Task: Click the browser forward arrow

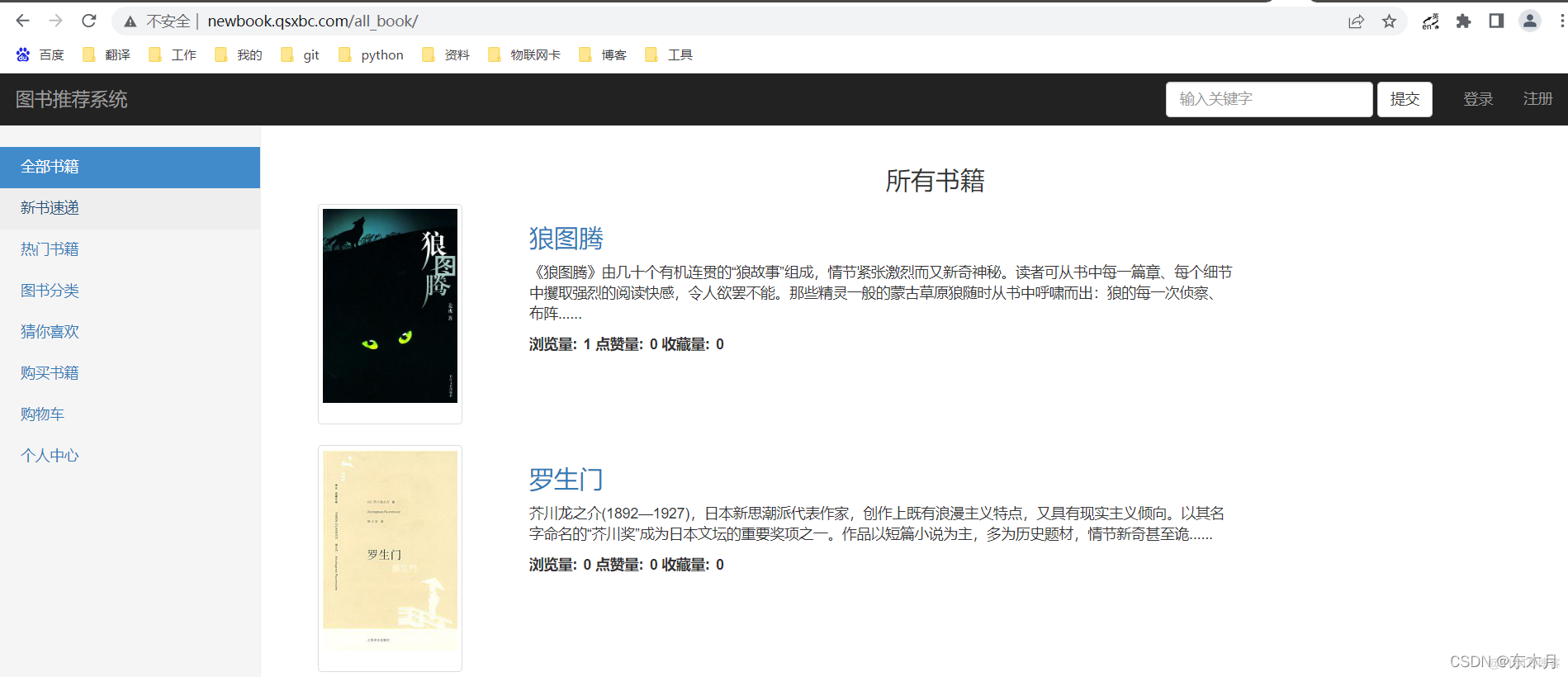Action: 55,21
